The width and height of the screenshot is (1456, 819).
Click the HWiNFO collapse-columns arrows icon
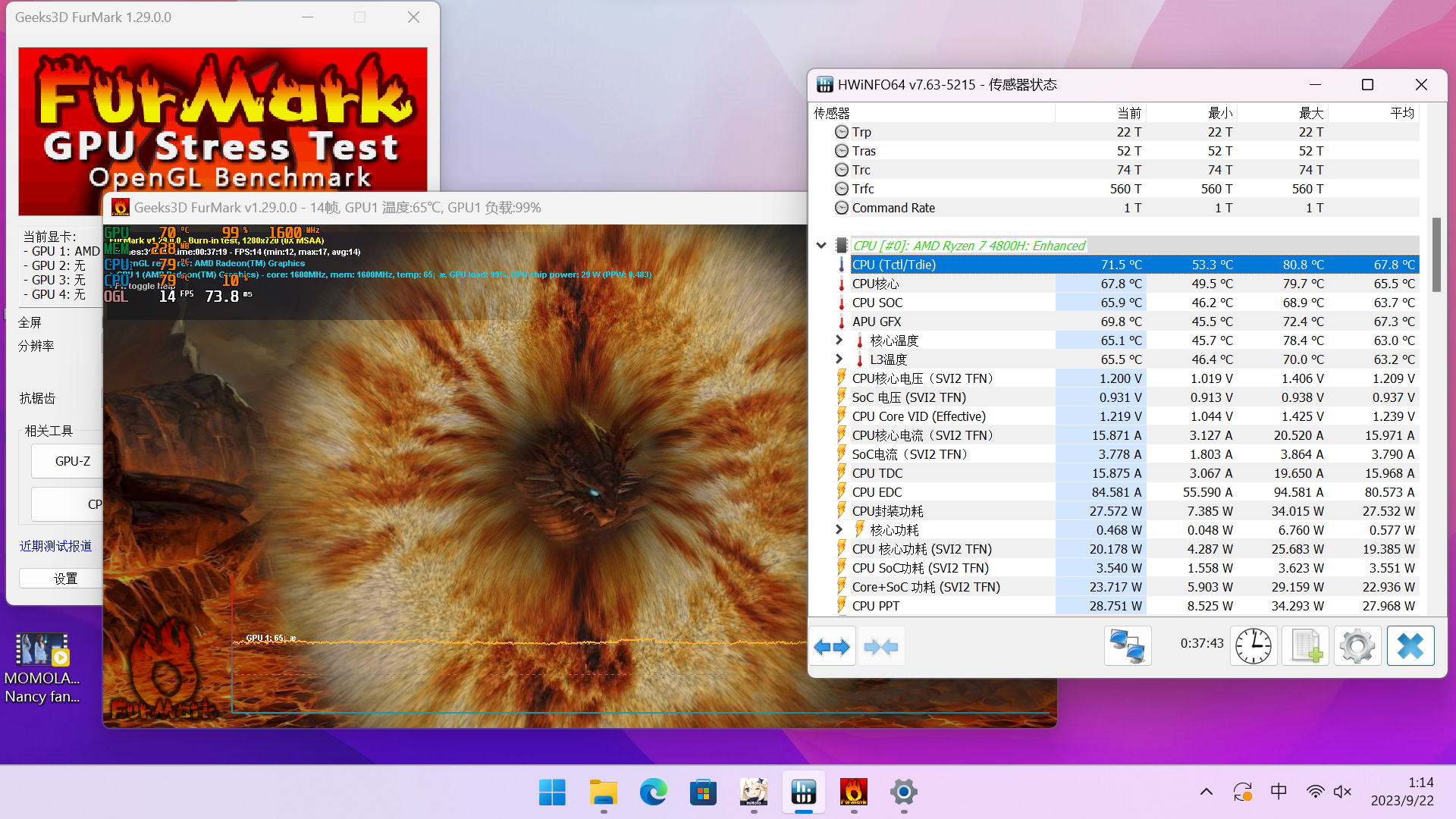click(x=880, y=647)
